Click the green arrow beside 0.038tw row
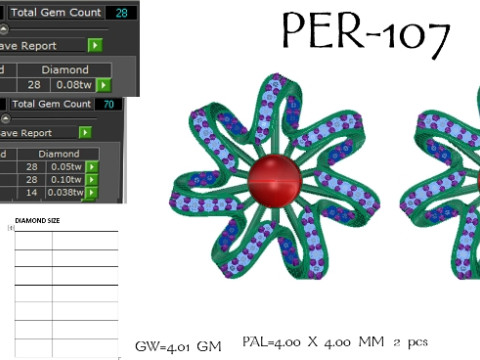 point(92,193)
